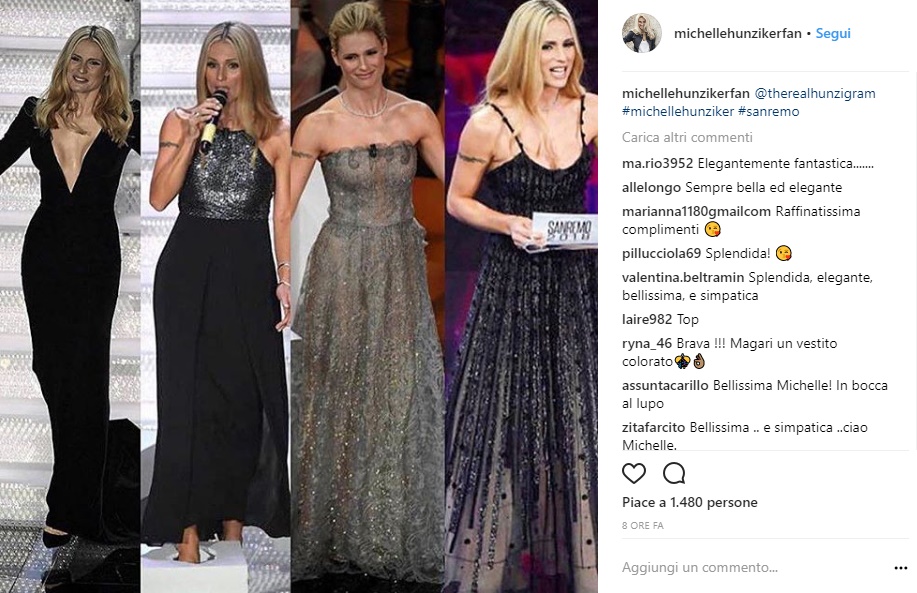View who liked: Piace a 1.480 persone
Screen dimensions: 917x593
point(690,502)
